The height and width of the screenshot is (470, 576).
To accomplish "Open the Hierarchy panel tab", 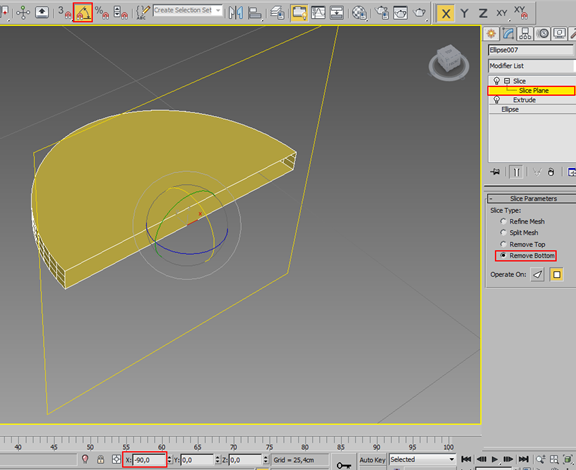I will pyautogui.click(x=525, y=34).
